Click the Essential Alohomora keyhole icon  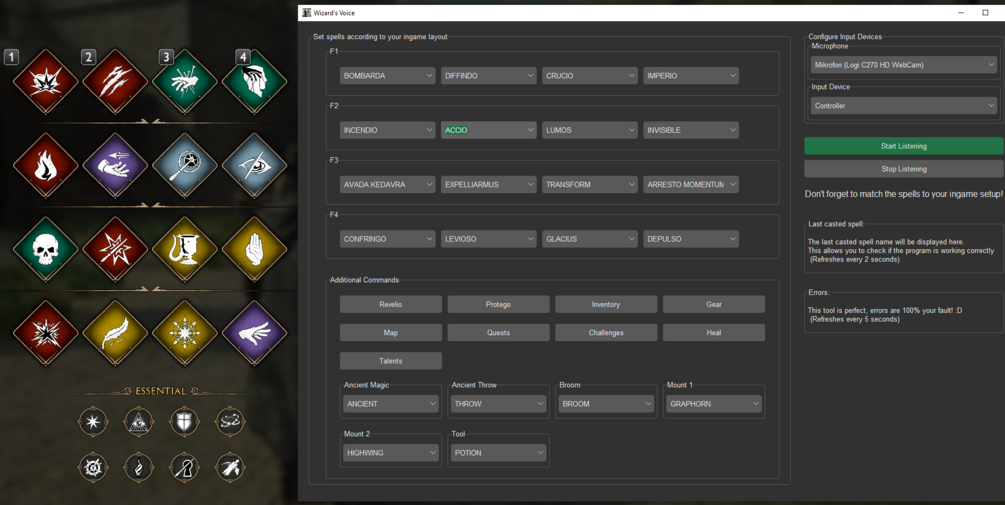(184, 467)
